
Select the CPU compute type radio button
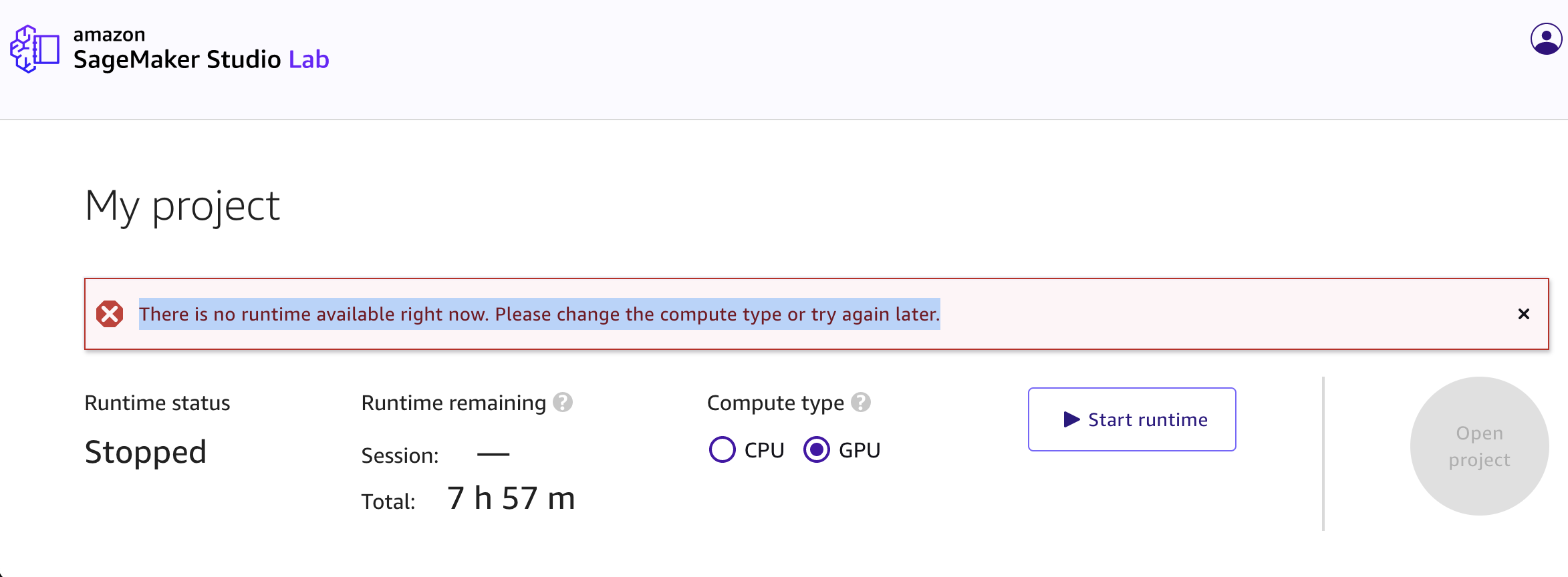(x=722, y=449)
